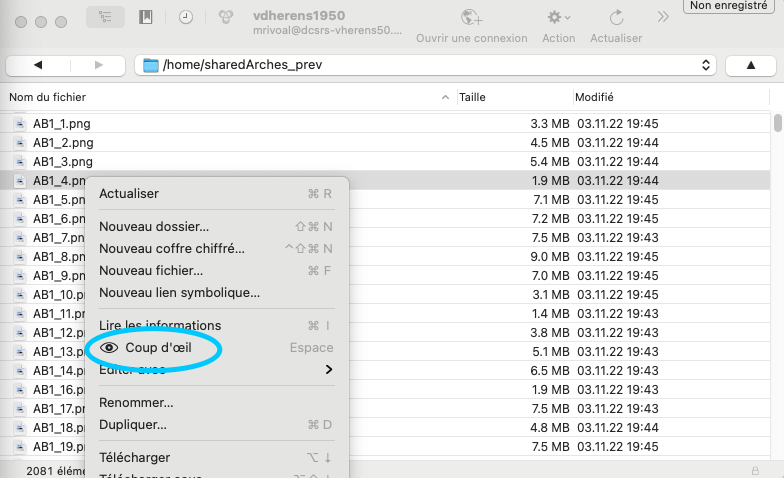This screenshot has width=784, height=478.
Task: Show the connection history clock icon
Action: pos(186,18)
